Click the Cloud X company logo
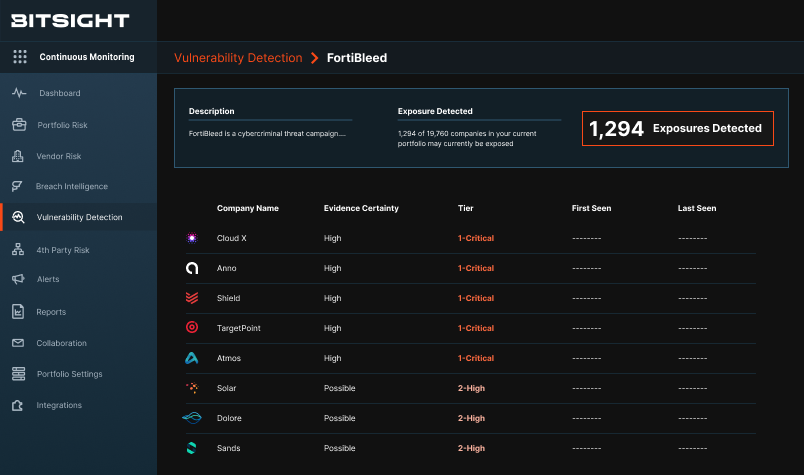Viewport: 804px width, 475px height. click(192, 238)
